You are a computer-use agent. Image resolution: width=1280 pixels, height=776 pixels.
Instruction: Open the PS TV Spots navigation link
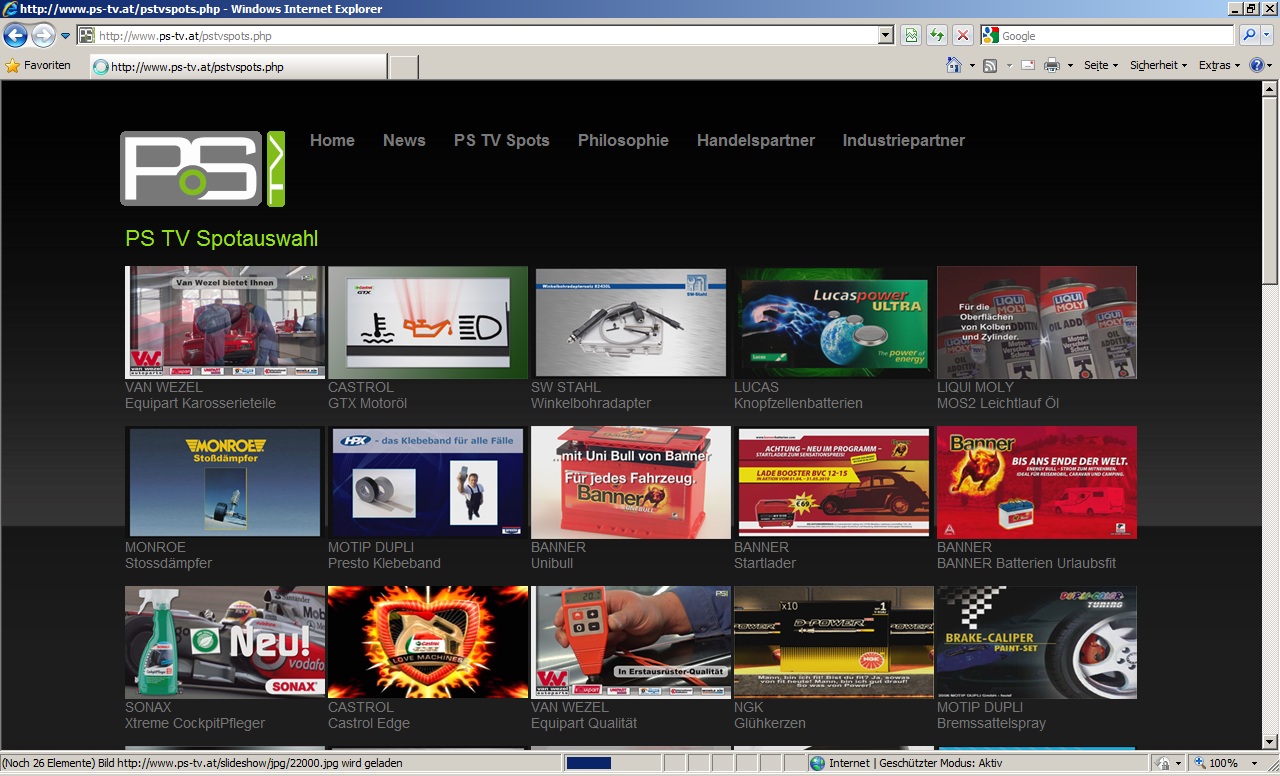(502, 140)
